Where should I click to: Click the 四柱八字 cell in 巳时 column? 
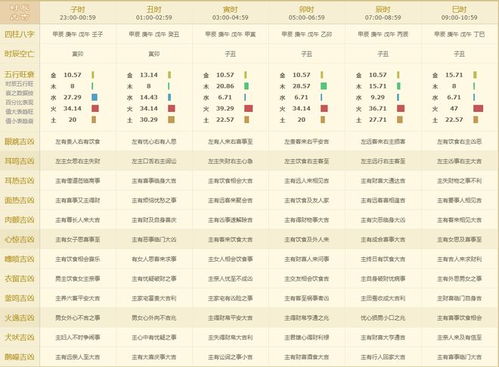(x=459, y=34)
